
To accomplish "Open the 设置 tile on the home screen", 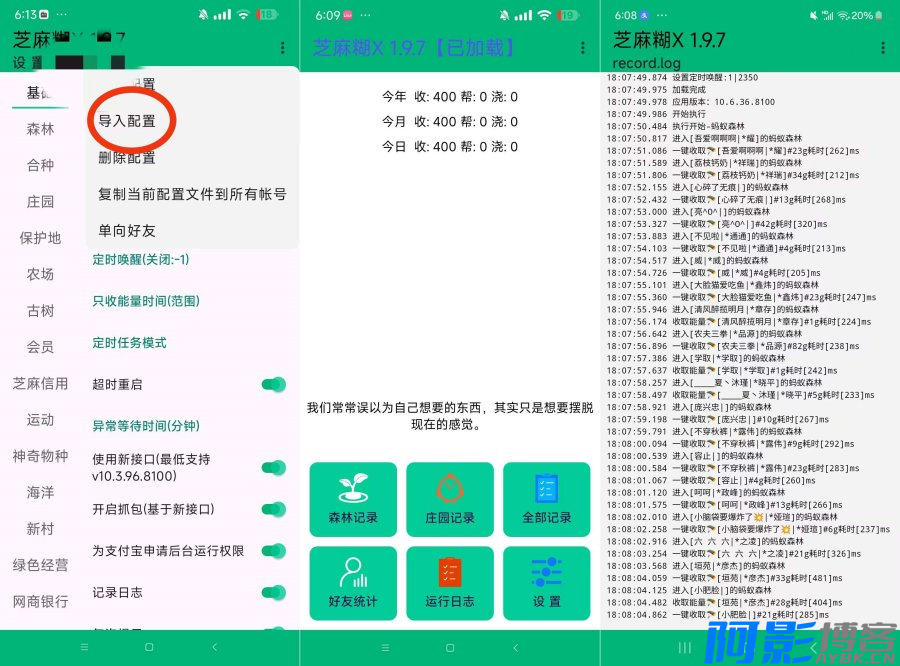I will click(546, 583).
